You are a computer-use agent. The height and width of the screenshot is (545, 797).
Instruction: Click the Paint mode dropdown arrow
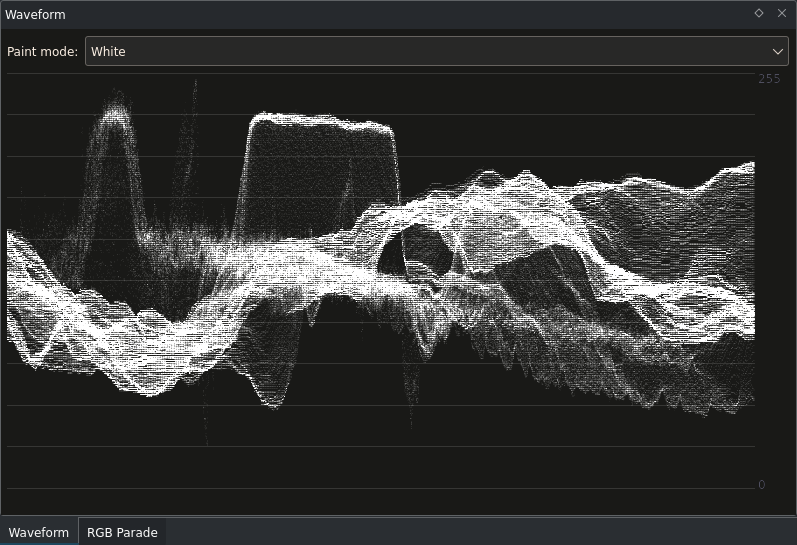click(x=777, y=51)
